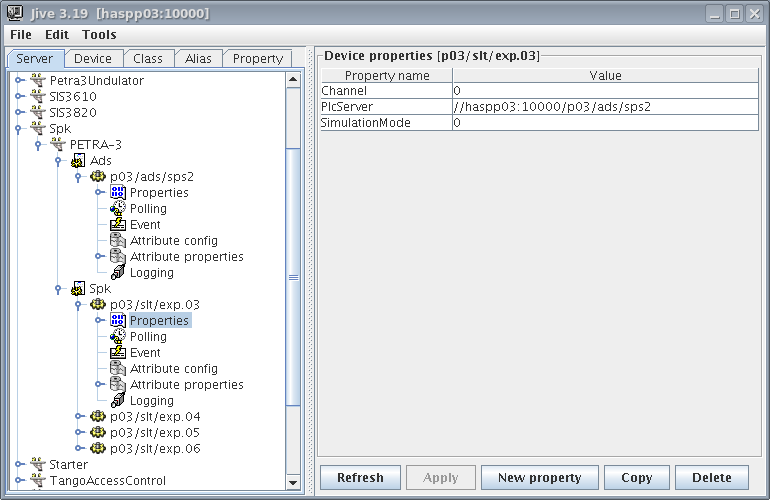Click the Spk class icon under PETRA-3
The height and width of the screenshot is (500, 770).
click(x=78, y=288)
